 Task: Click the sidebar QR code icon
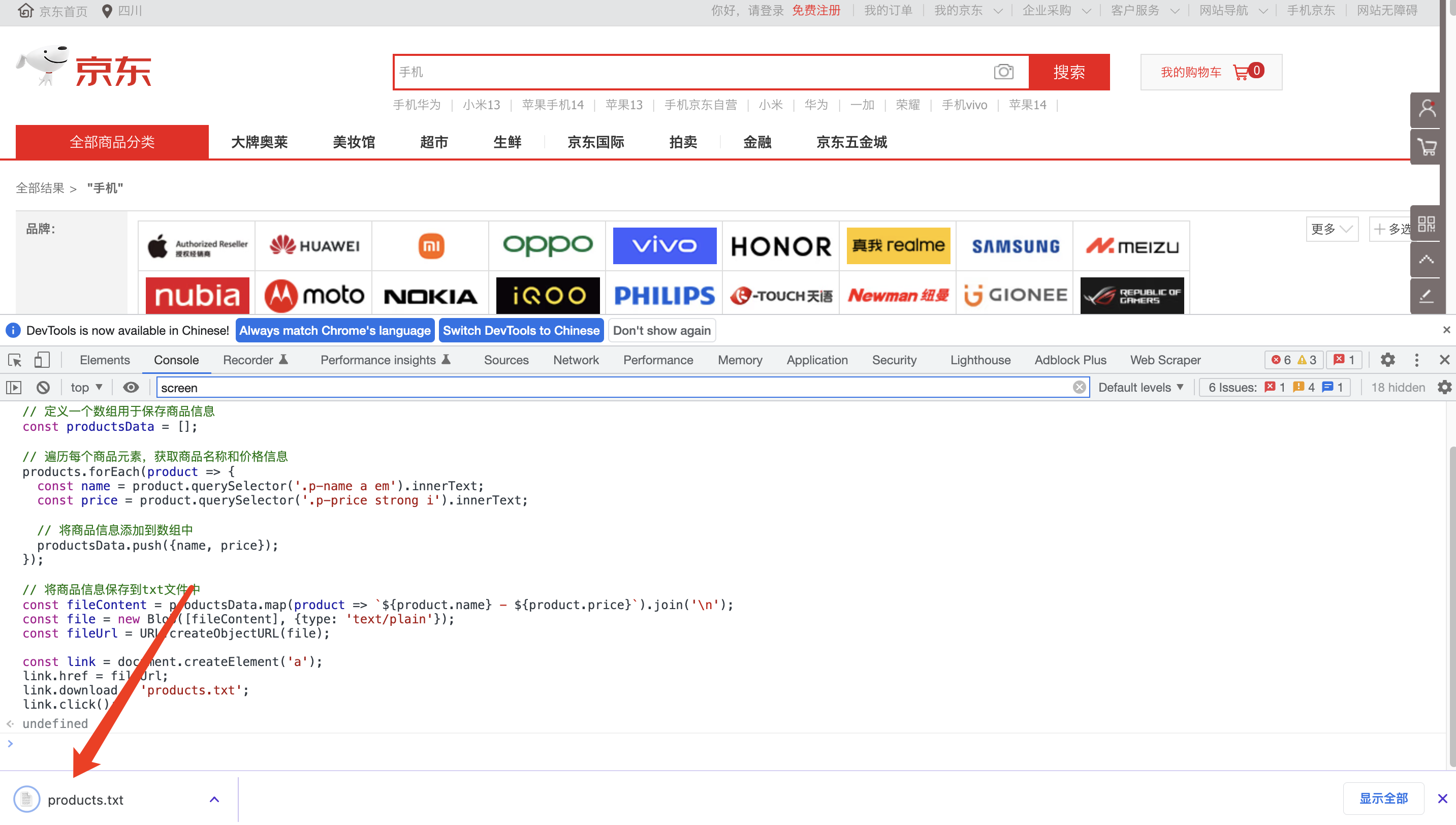1426,224
